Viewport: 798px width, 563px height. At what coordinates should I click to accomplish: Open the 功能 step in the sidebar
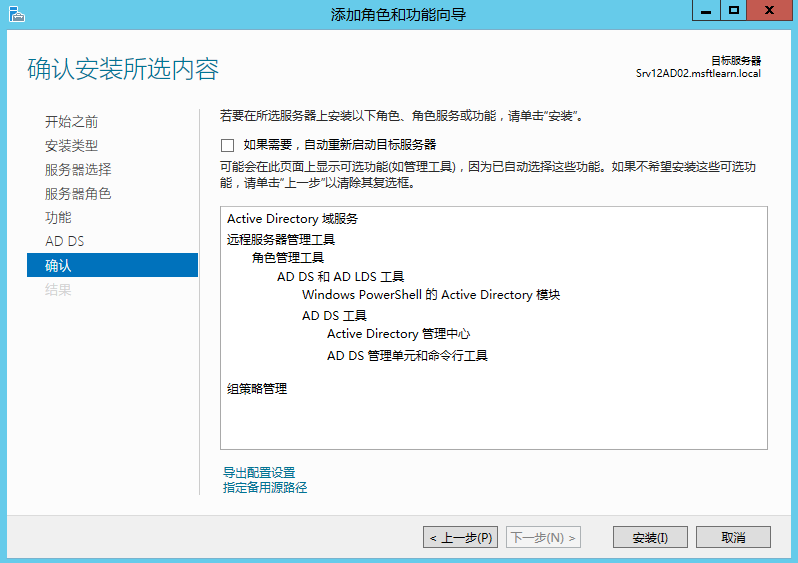(58, 217)
